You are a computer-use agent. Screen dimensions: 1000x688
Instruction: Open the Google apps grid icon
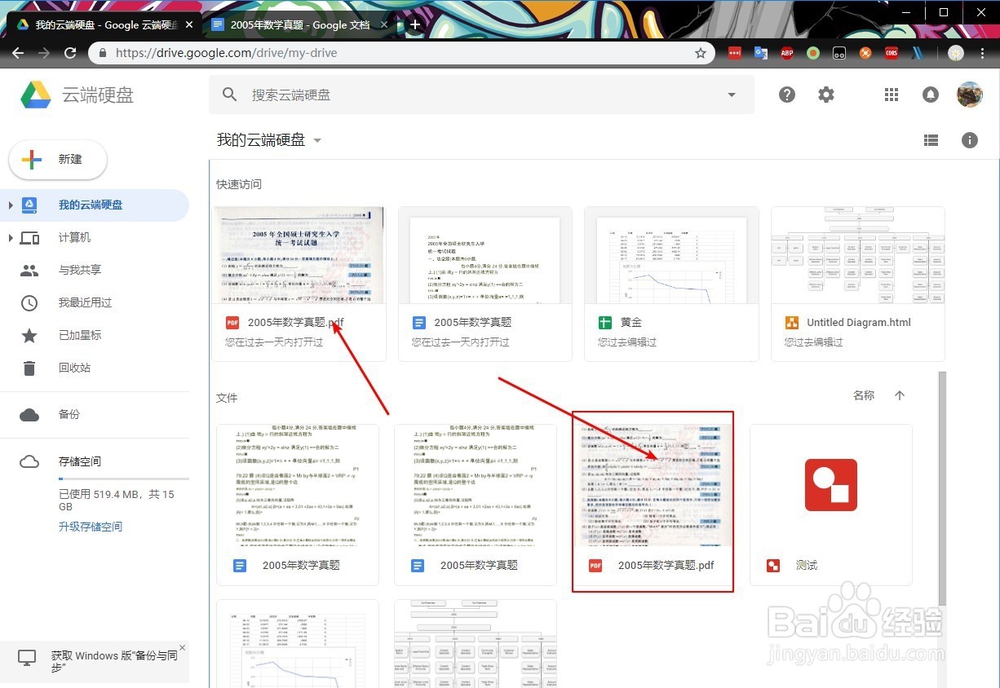coord(891,95)
